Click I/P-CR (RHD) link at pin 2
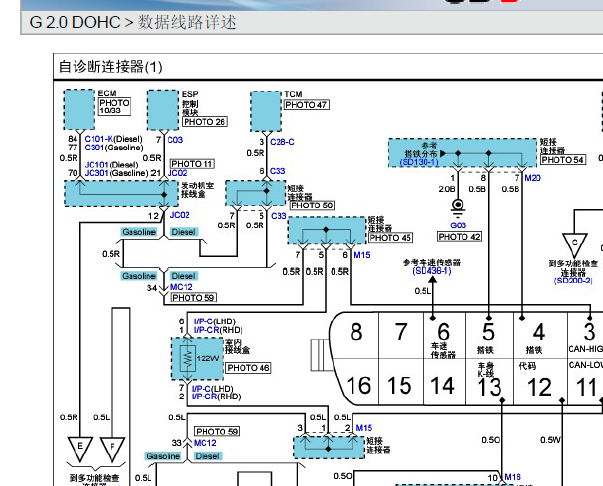The image size is (603, 486). coord(205,396)
